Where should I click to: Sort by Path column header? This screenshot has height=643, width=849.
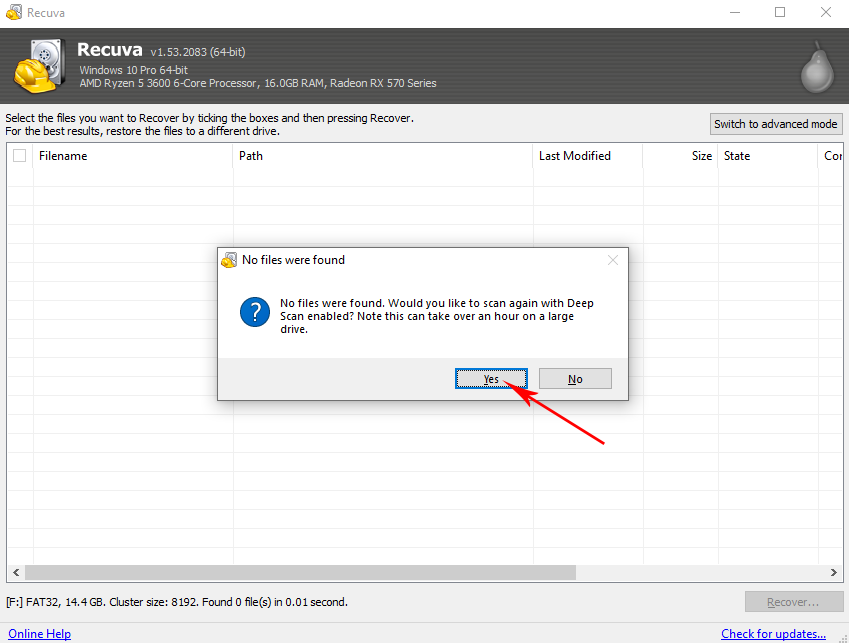click(x=383, y=156)
